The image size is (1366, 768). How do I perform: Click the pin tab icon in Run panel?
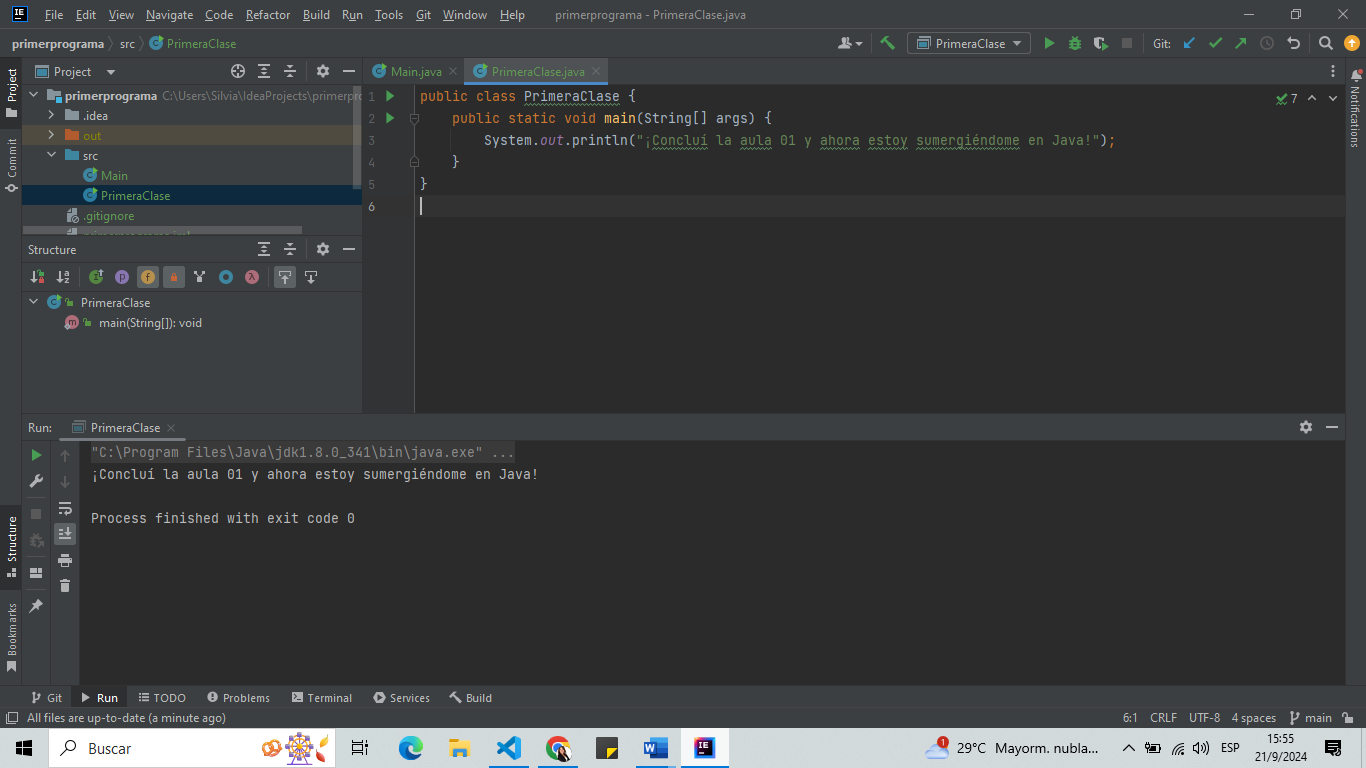click(x=36, y=606)
